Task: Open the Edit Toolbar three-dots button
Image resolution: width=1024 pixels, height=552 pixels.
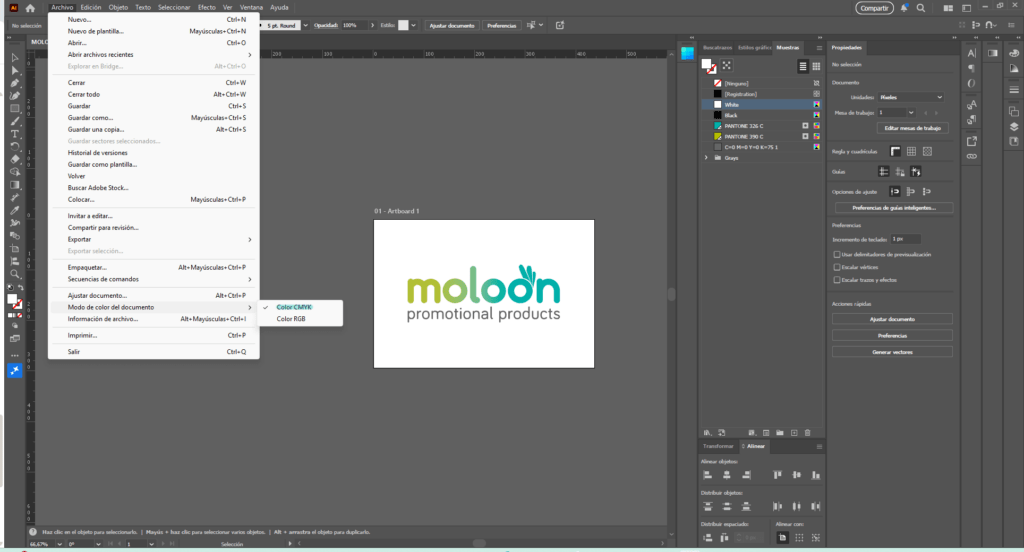Action: (x=14, y=356)
